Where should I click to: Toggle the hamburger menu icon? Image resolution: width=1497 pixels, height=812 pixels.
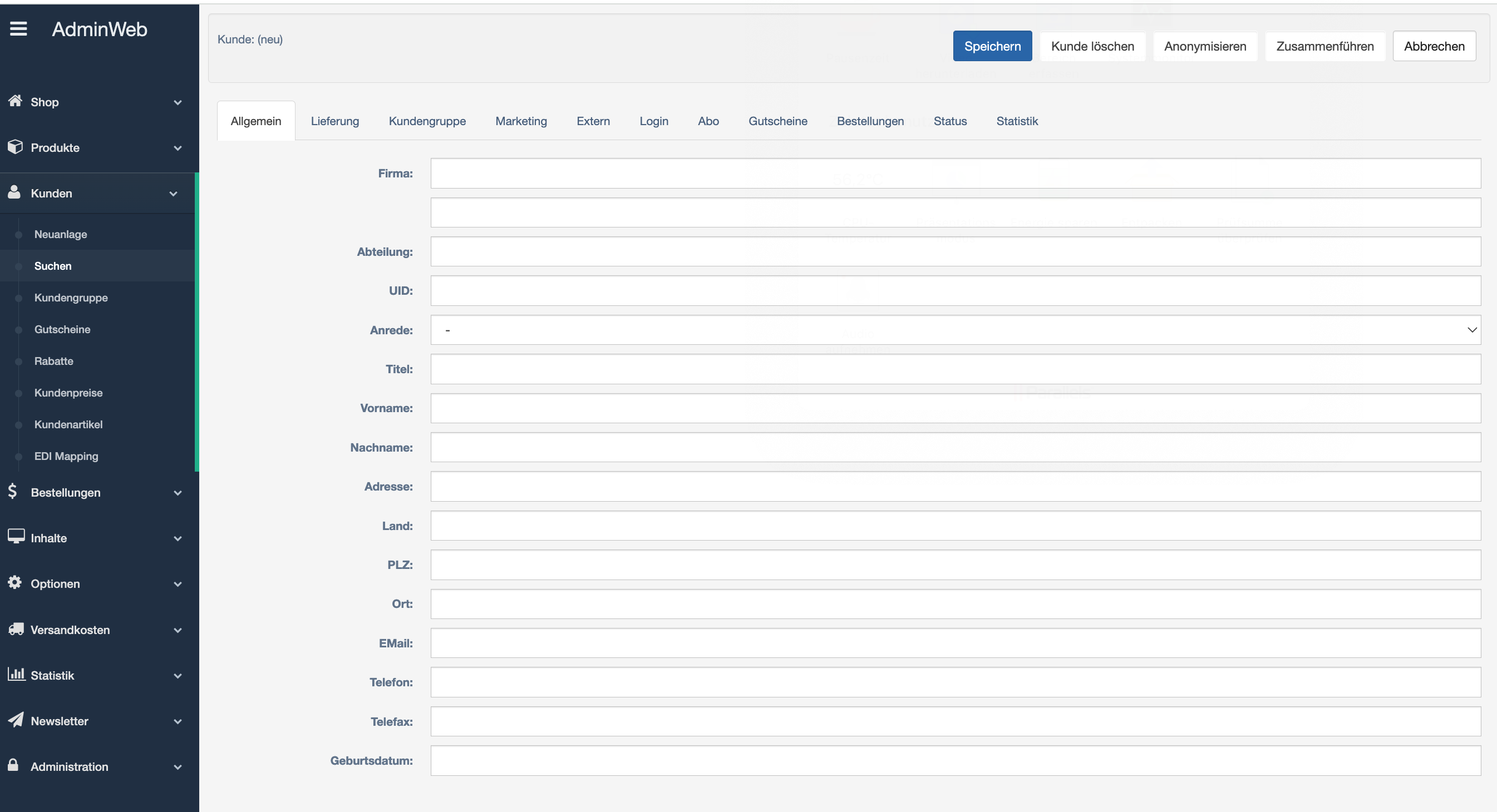pos(18,28)
